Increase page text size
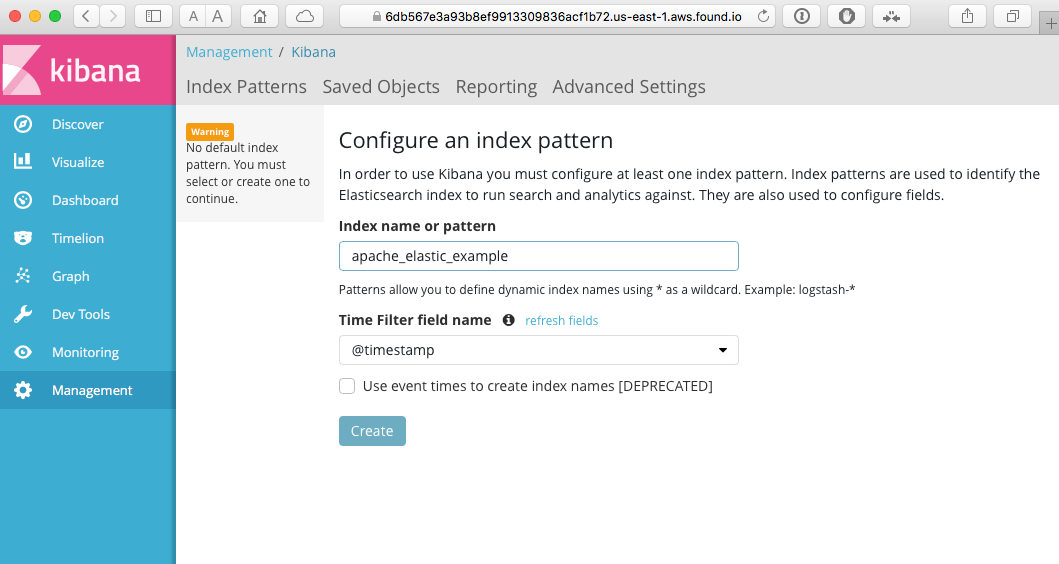The height and width of the screenshot is (564, 1059). tap(218, 16)
